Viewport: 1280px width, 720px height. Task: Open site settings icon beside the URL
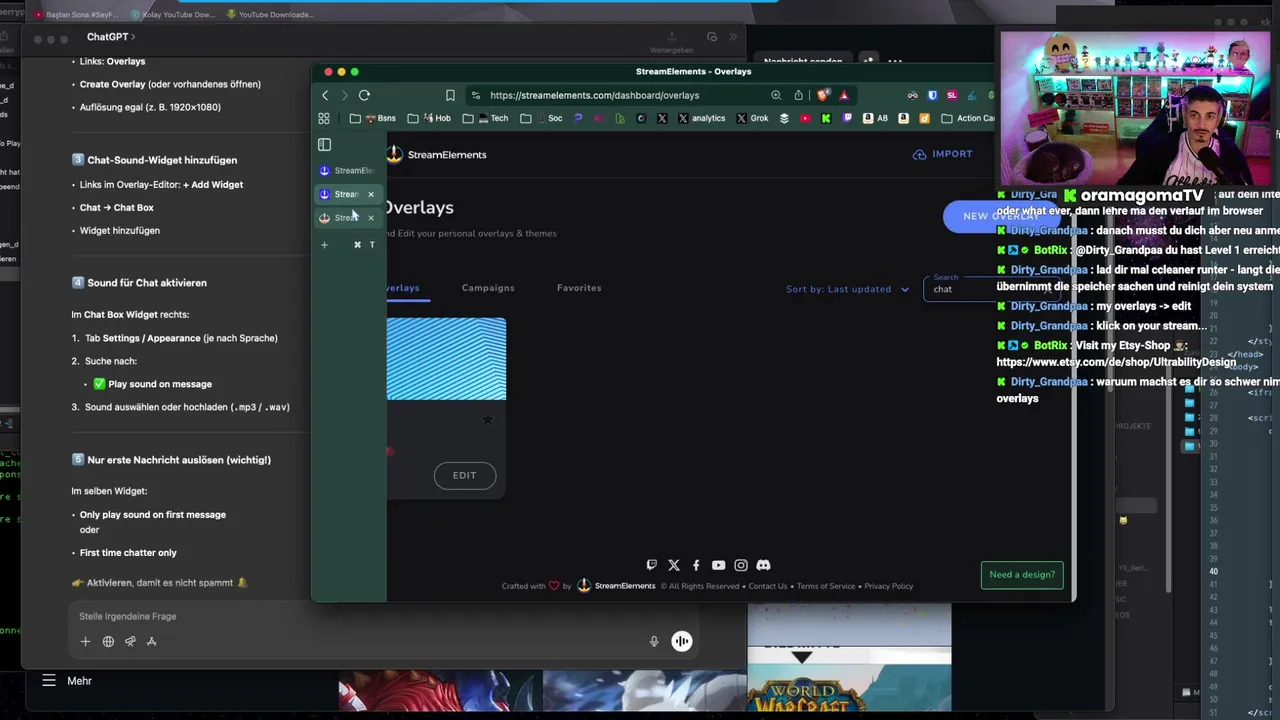pyautogui.click(x=476, y=95)
